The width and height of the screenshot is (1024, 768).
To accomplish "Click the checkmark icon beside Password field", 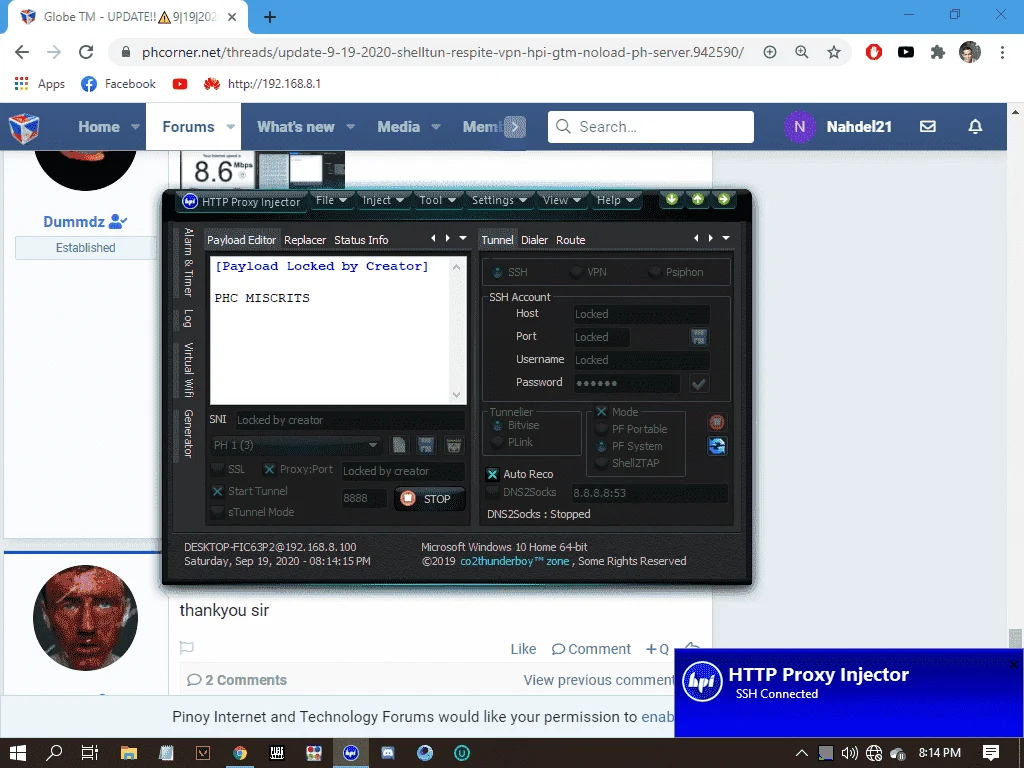I will pos(699,383).
